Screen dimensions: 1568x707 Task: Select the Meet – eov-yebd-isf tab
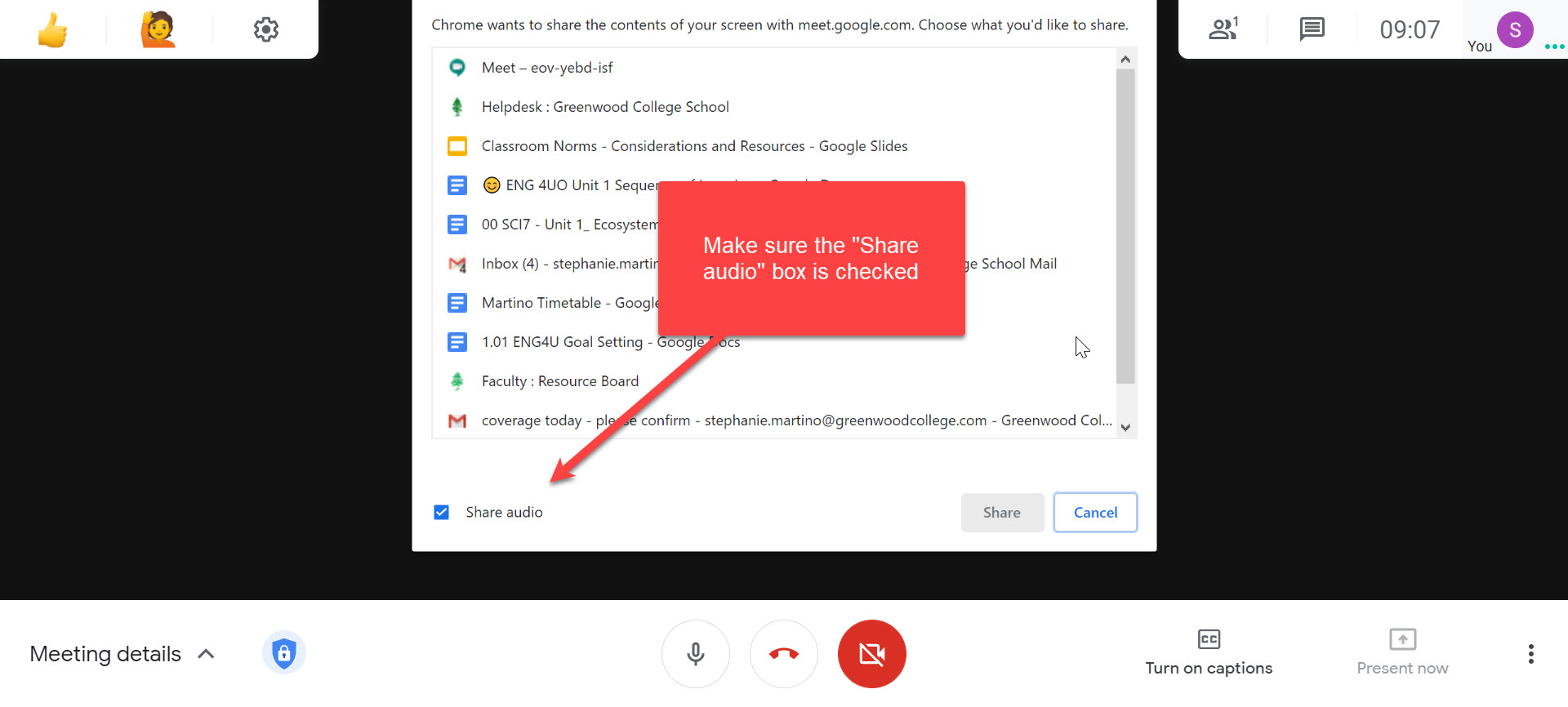coord(774,68)
